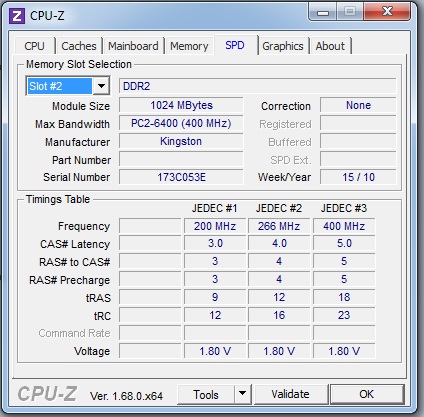Click the empty Part Number field

coord(181,159)
